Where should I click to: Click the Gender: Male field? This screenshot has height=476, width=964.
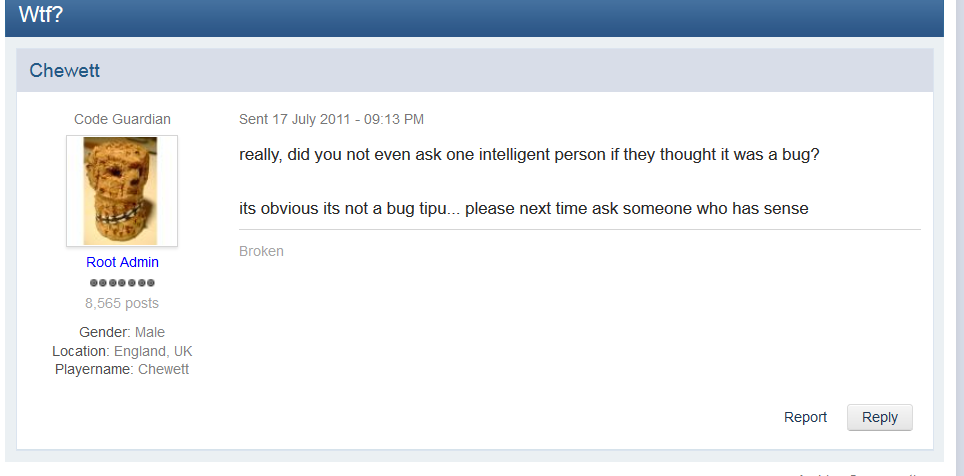tap(122, 333)
